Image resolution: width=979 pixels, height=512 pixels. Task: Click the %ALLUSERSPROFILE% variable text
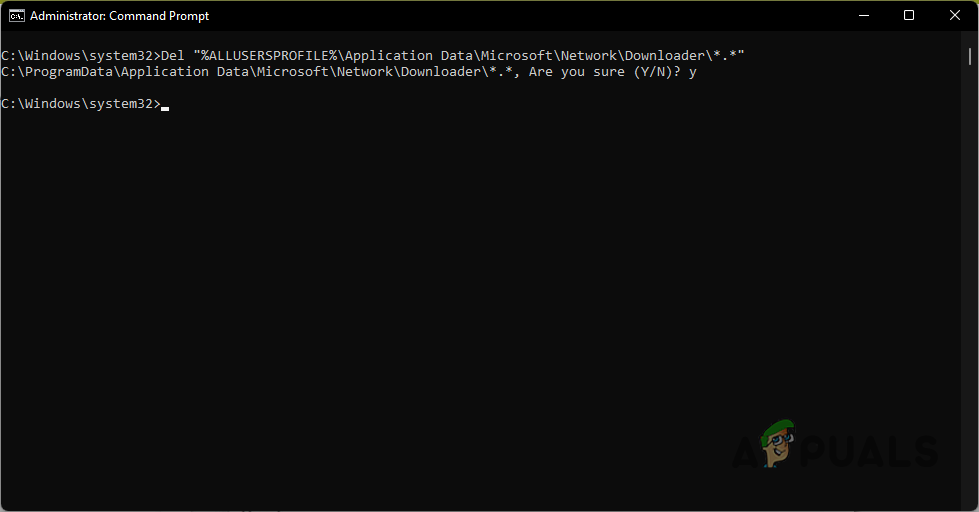pos(266,56)
